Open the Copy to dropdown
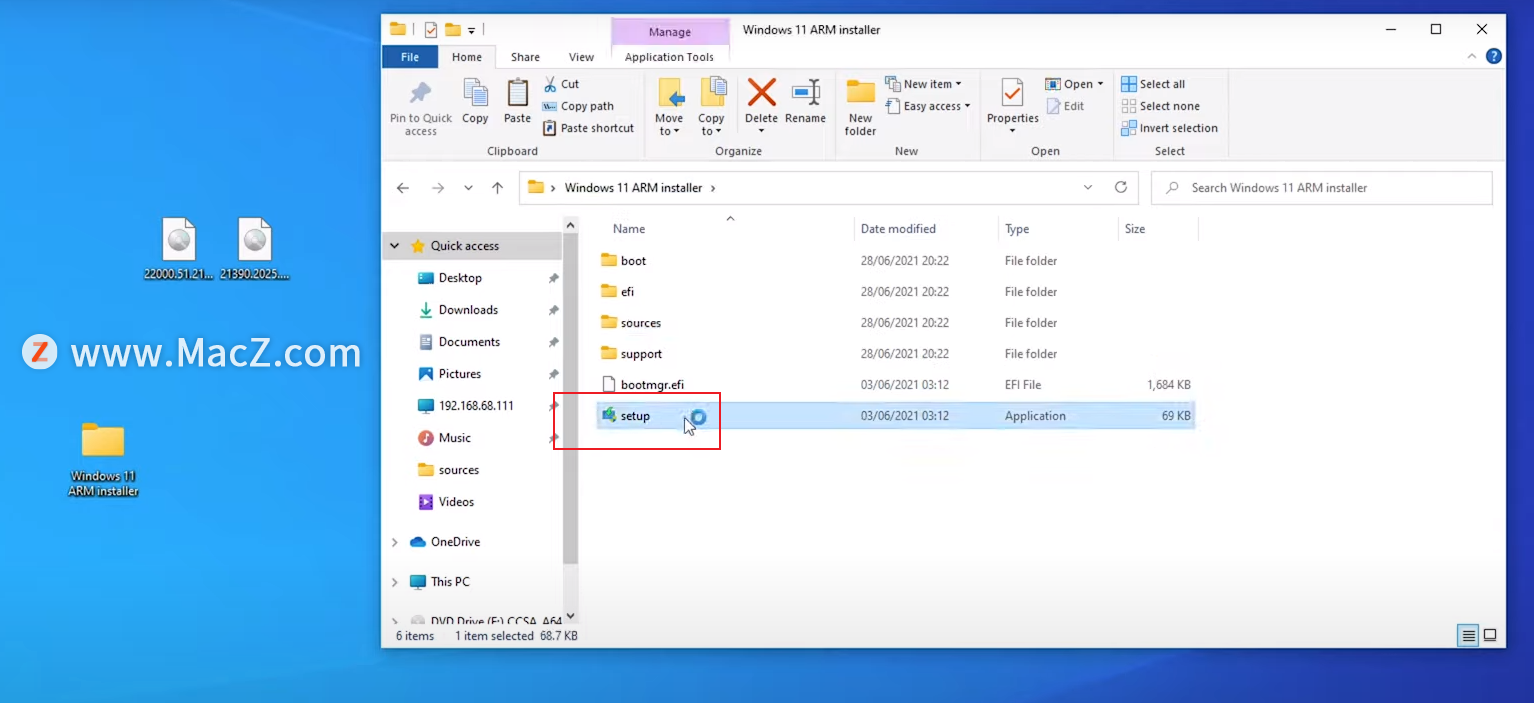 pos(712,107)
